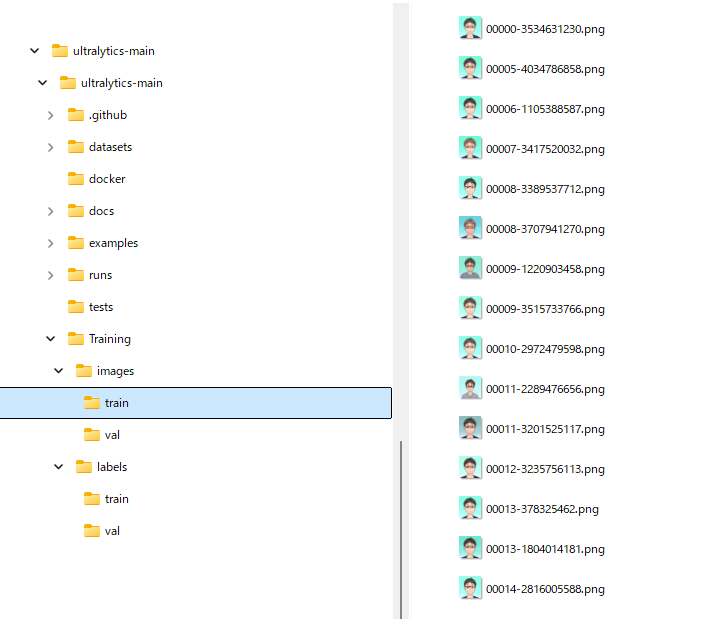Screen dimensions: 713x619
Task: Select file name 00013-378325462.png
Action: (x=542, y=509)
